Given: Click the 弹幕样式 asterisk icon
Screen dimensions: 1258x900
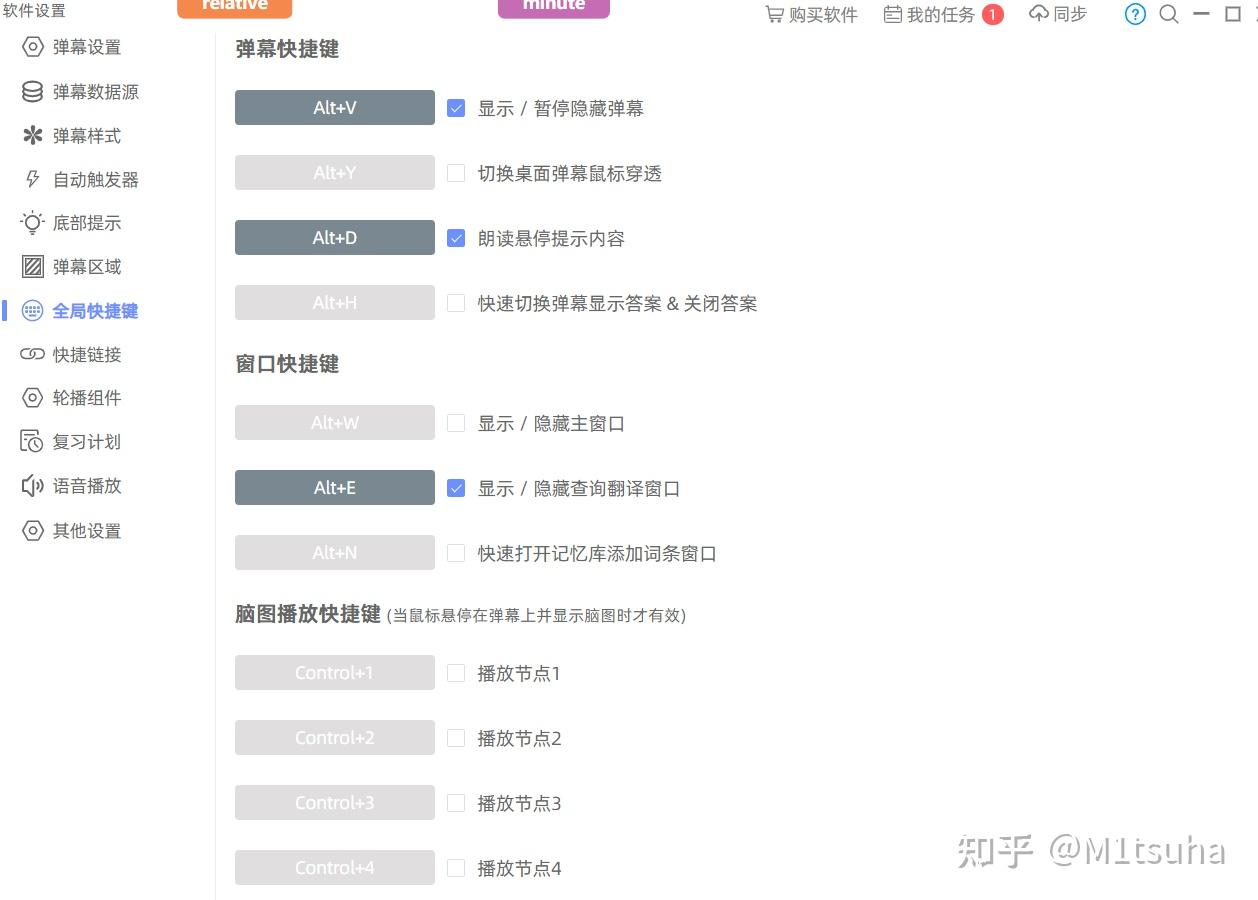Looking at the screenshot, I should click(x=33, y=135).
